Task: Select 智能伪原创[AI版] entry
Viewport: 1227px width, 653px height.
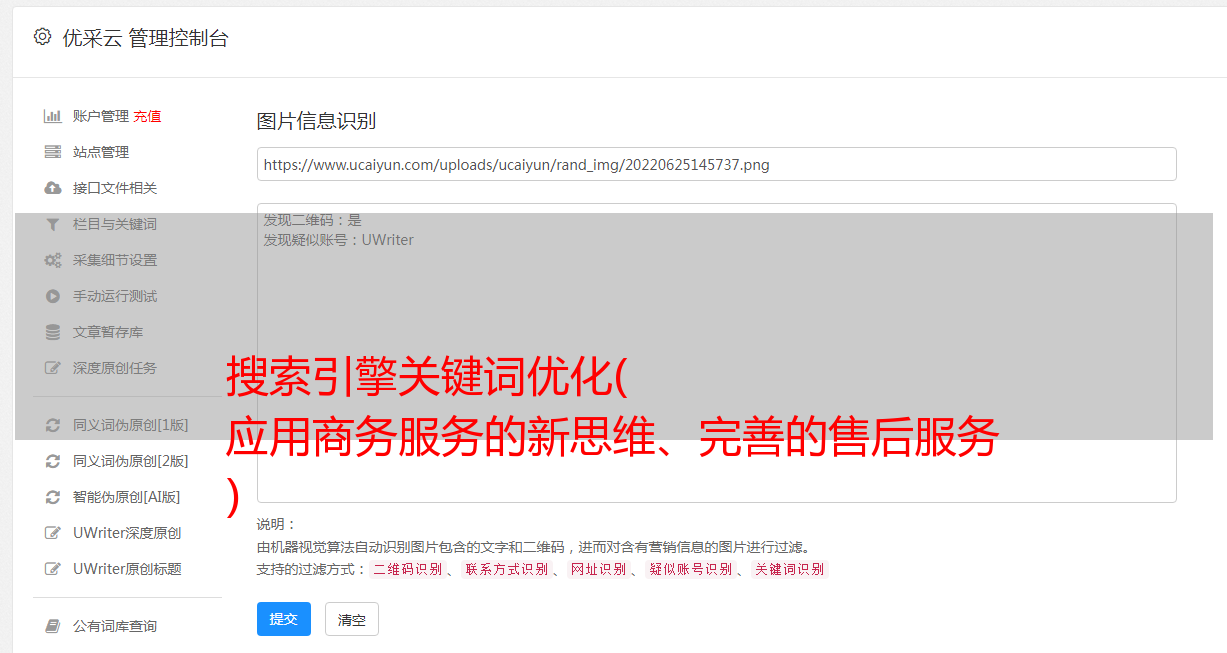Action: 127,497
